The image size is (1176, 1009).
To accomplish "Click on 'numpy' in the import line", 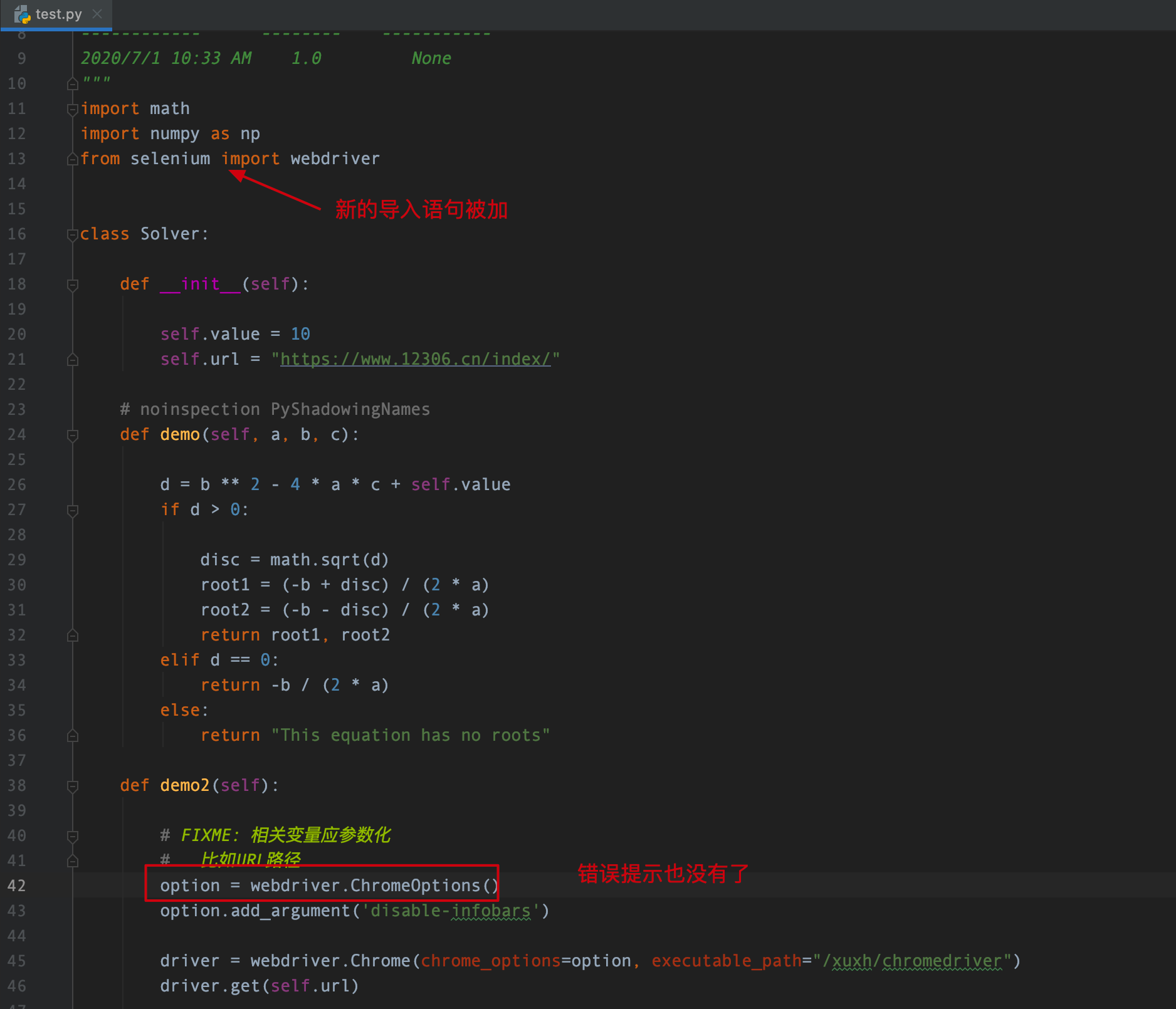I will pos(175,133).
